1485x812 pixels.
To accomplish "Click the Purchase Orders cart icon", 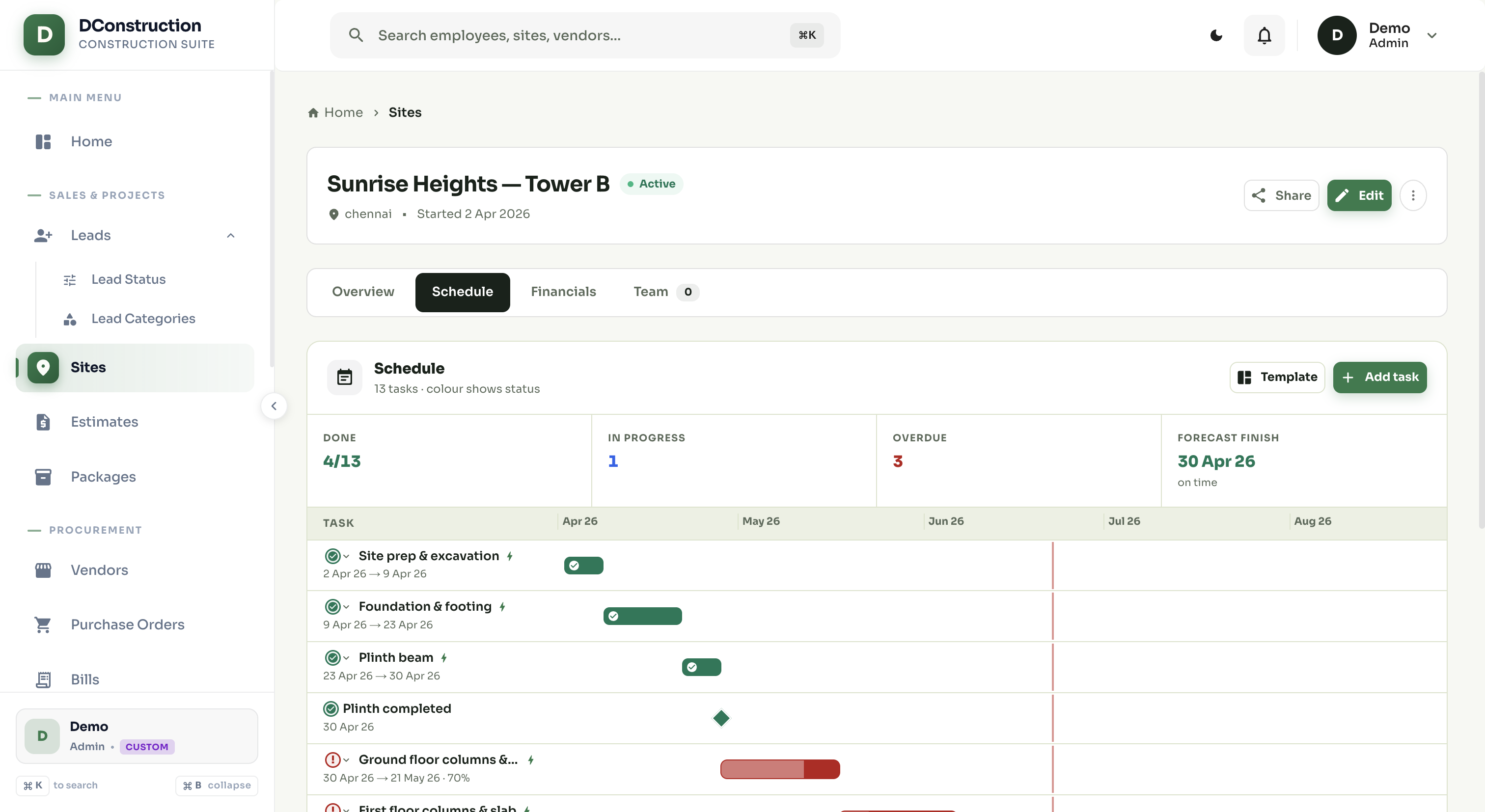I will [x=43, y=624].
